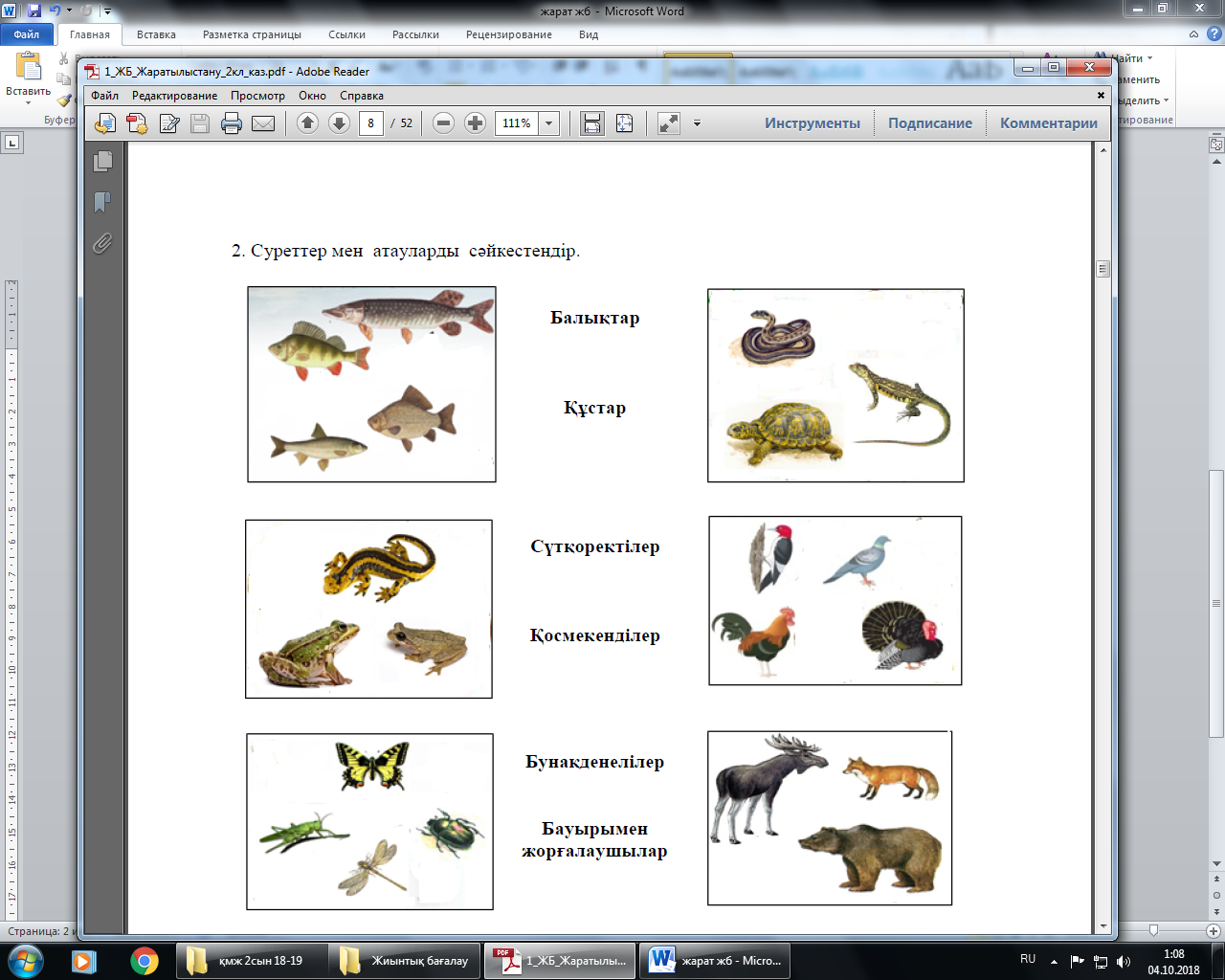
Task: Click Word's Save icon in Quick Access Toolbar
Action: pyautogui.click(x=34, y=11)
